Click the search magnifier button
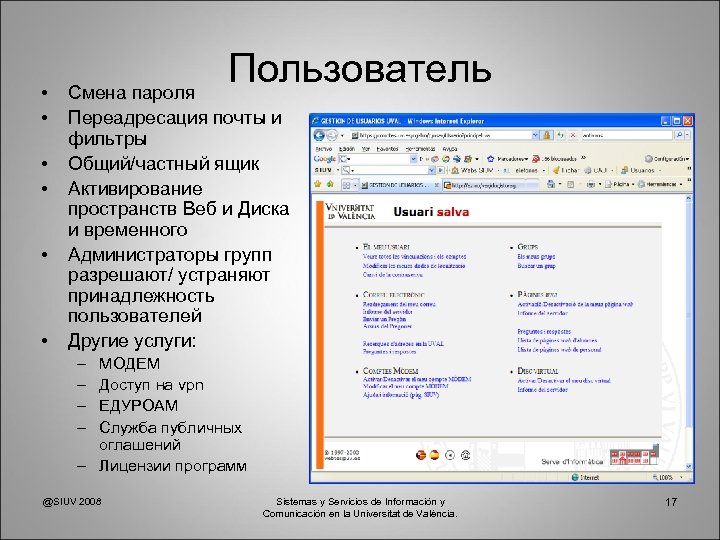This screenshot has height=540, width=720. (x=679, y=135)
